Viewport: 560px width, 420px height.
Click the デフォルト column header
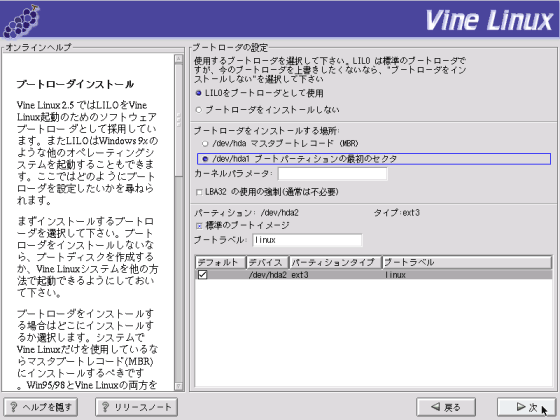coord(220,262)
